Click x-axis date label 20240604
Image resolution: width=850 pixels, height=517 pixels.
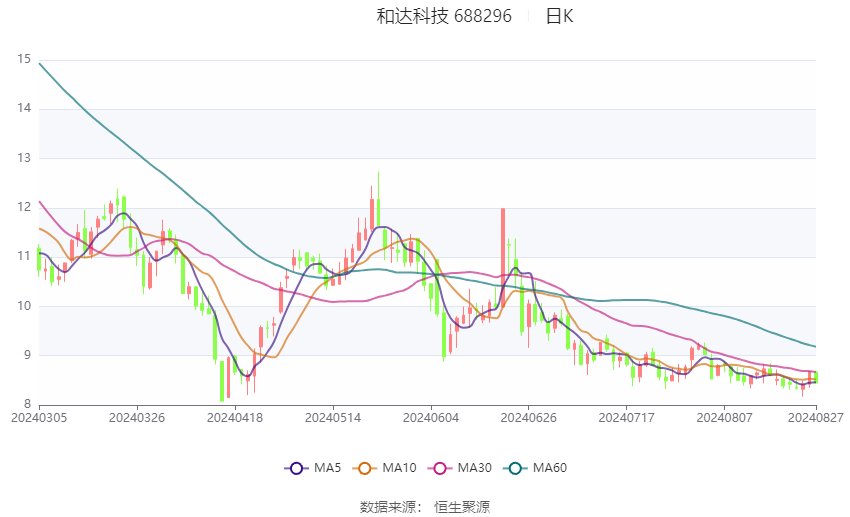431,418
